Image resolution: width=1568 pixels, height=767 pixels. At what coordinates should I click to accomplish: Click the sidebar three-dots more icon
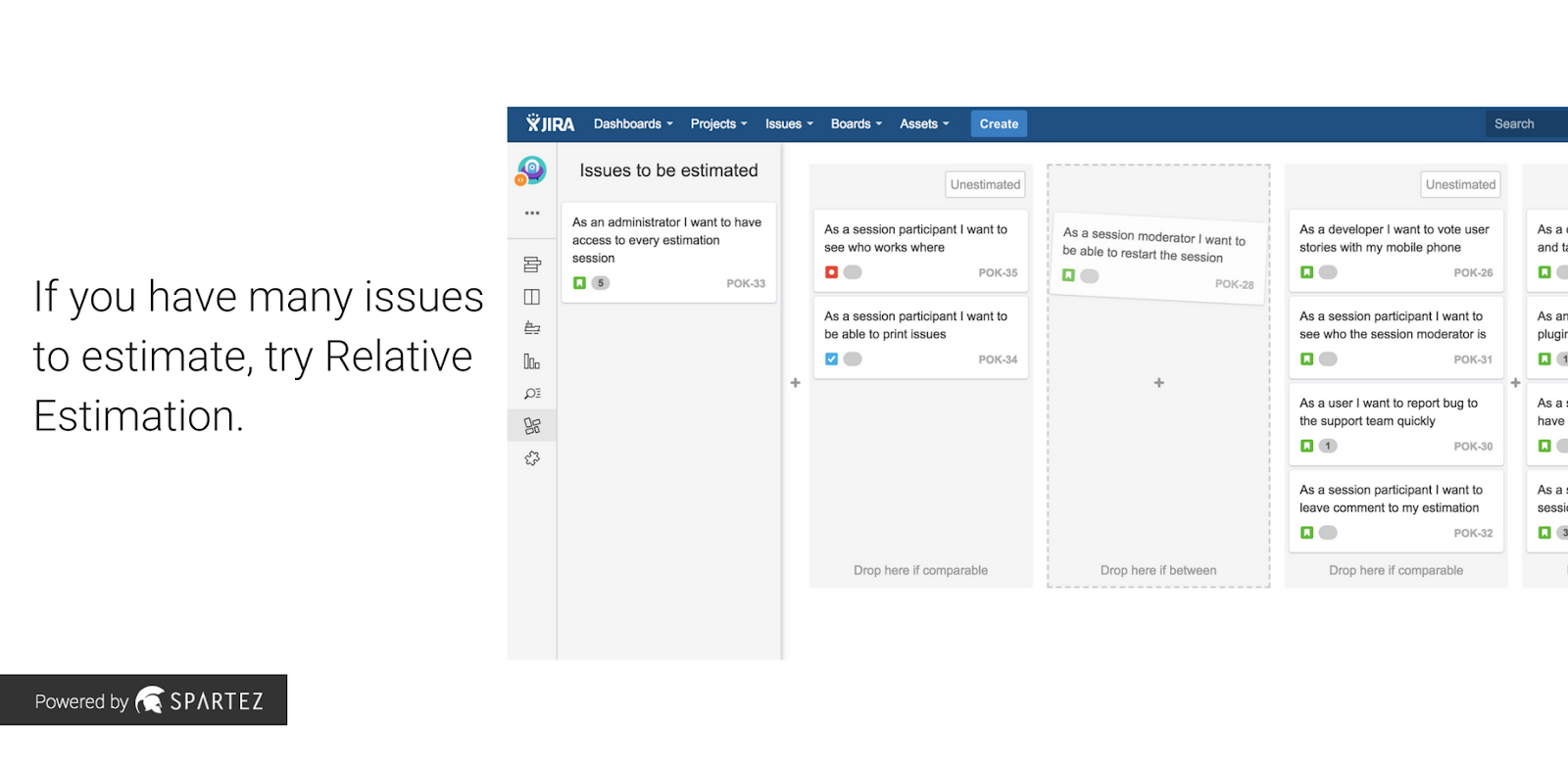pos(532,213)
